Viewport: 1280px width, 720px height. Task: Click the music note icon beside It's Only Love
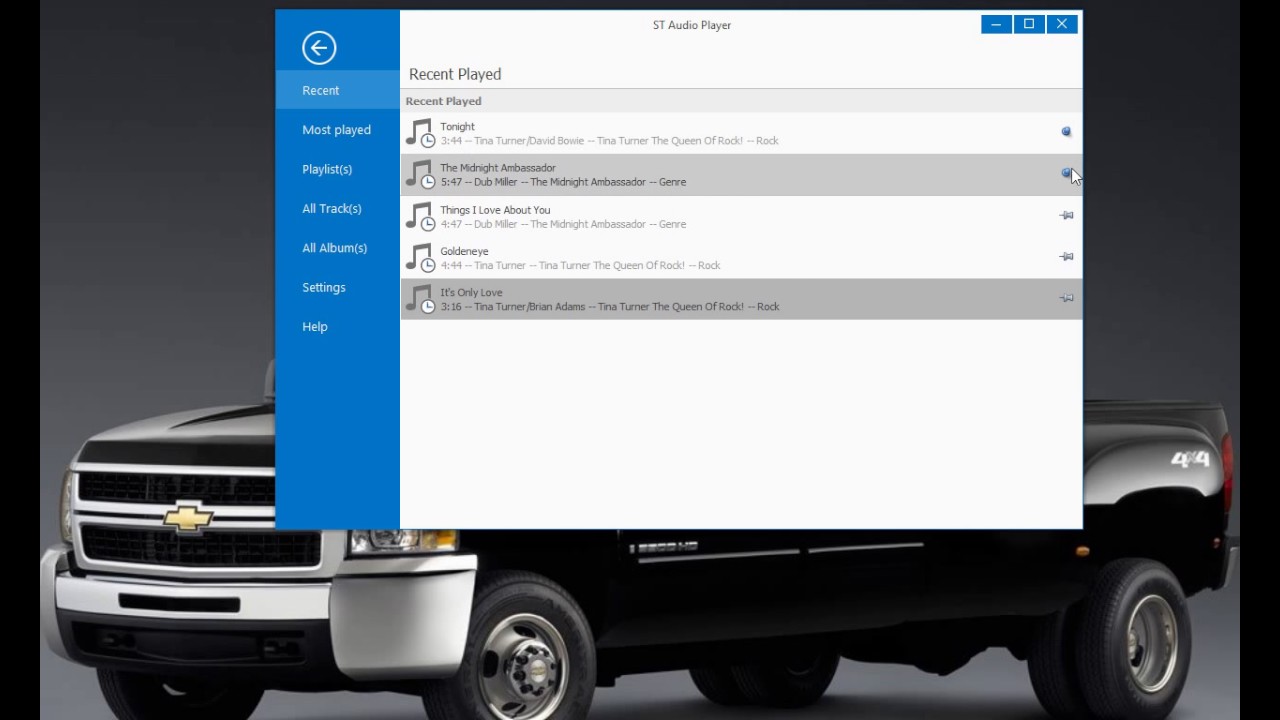[420, 299]
